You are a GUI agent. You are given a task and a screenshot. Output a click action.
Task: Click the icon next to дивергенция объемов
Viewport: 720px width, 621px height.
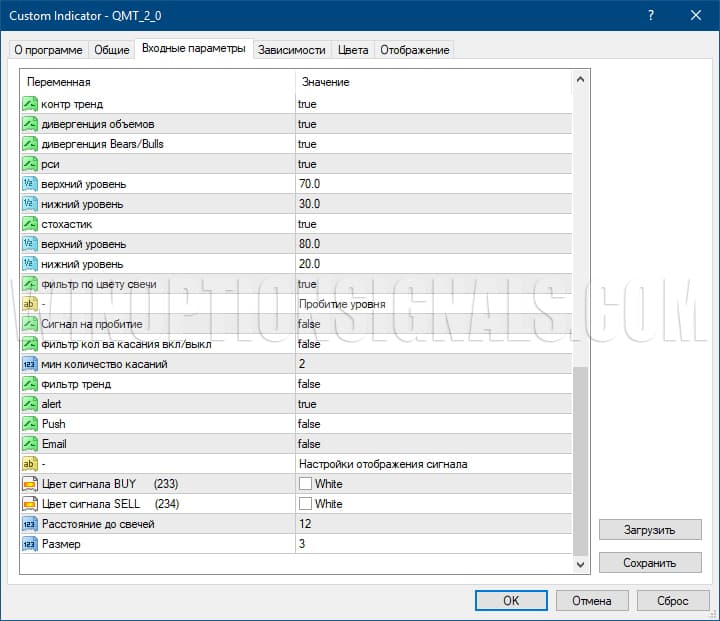[x=30, y=124]
